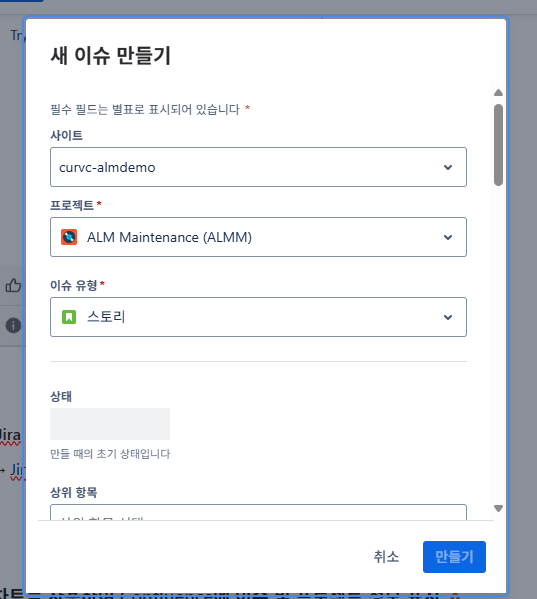Open the 스토리 issue type selector
This screenshot has width=537, height=599.
coord(258,317)
